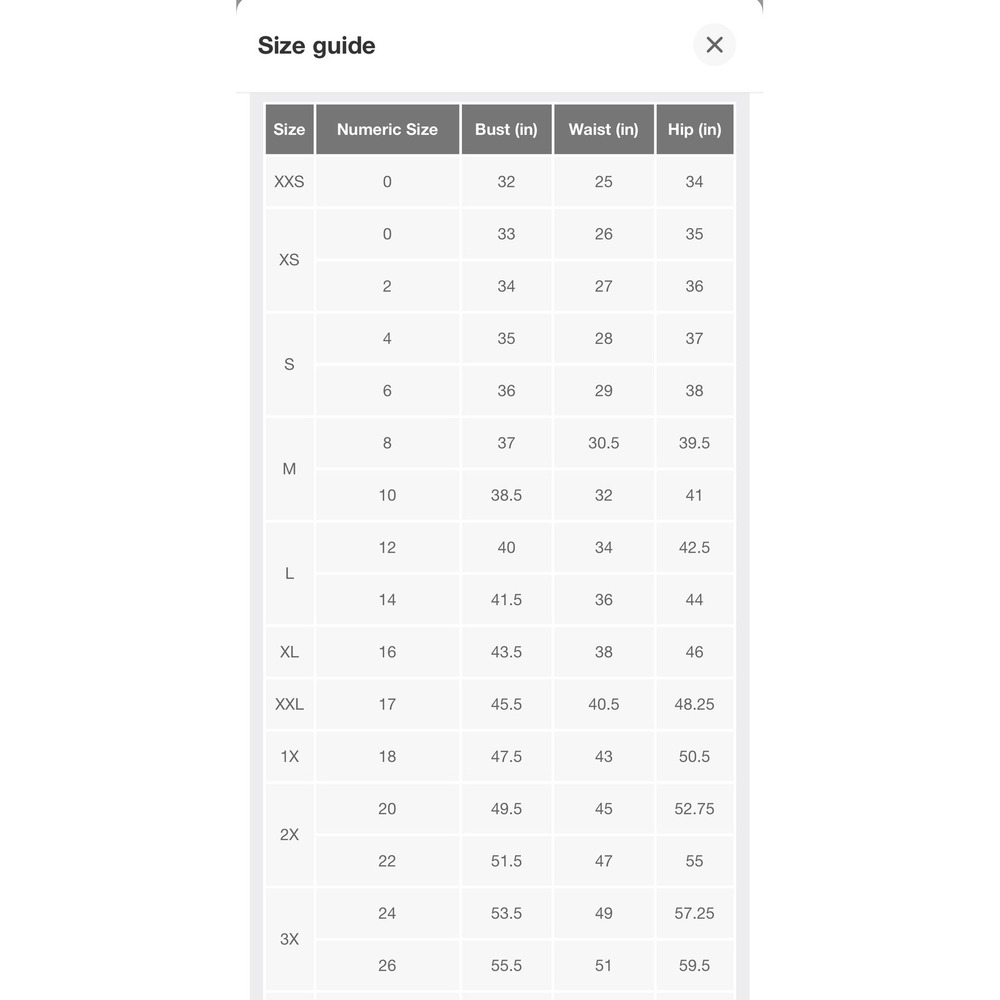Click the 48.25 hip measurement cell
Viewport: 1000px width, 1000px height.
(x=694, y=704)
